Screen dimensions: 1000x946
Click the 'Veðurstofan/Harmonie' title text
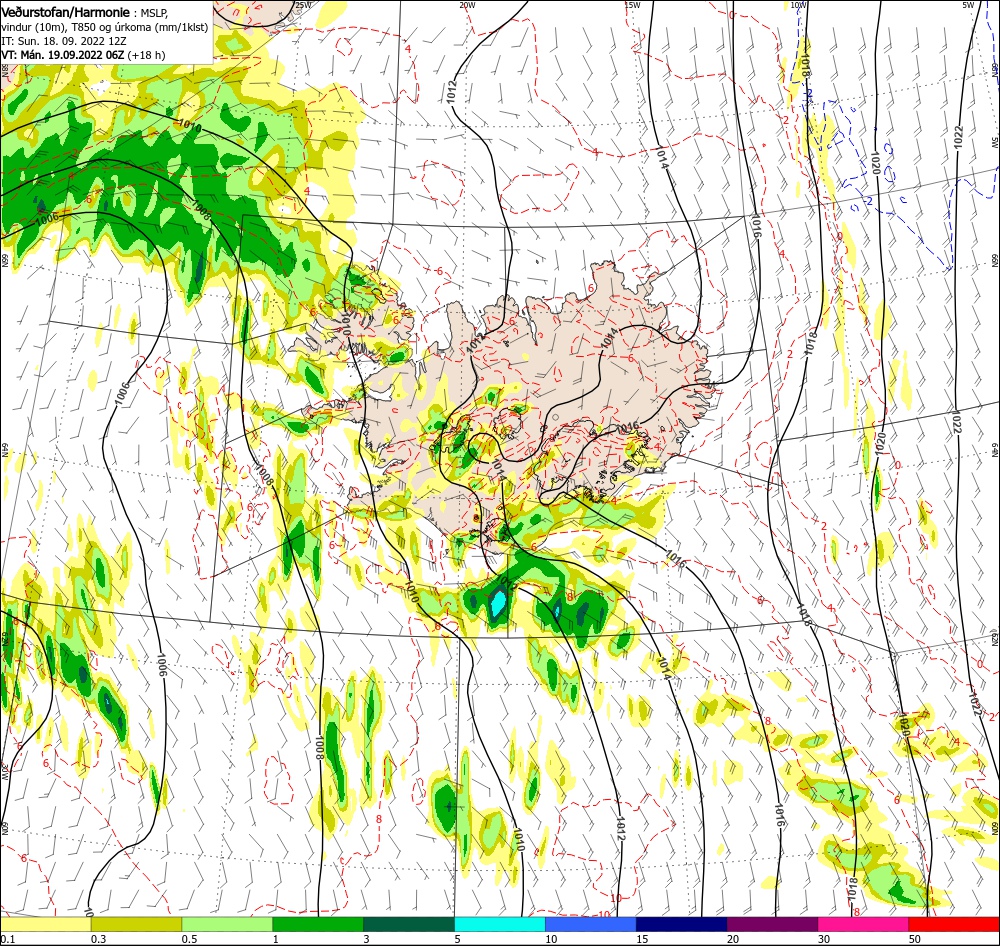point(66,12)
